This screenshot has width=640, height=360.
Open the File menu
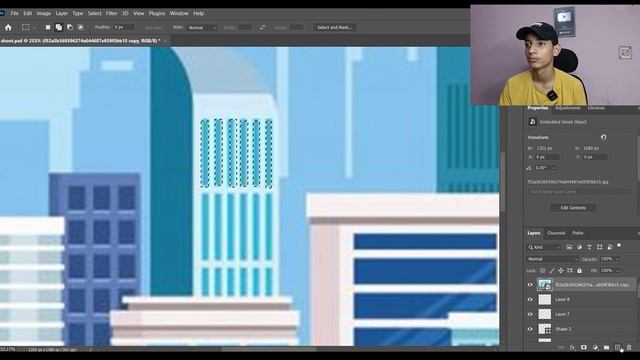14,13
